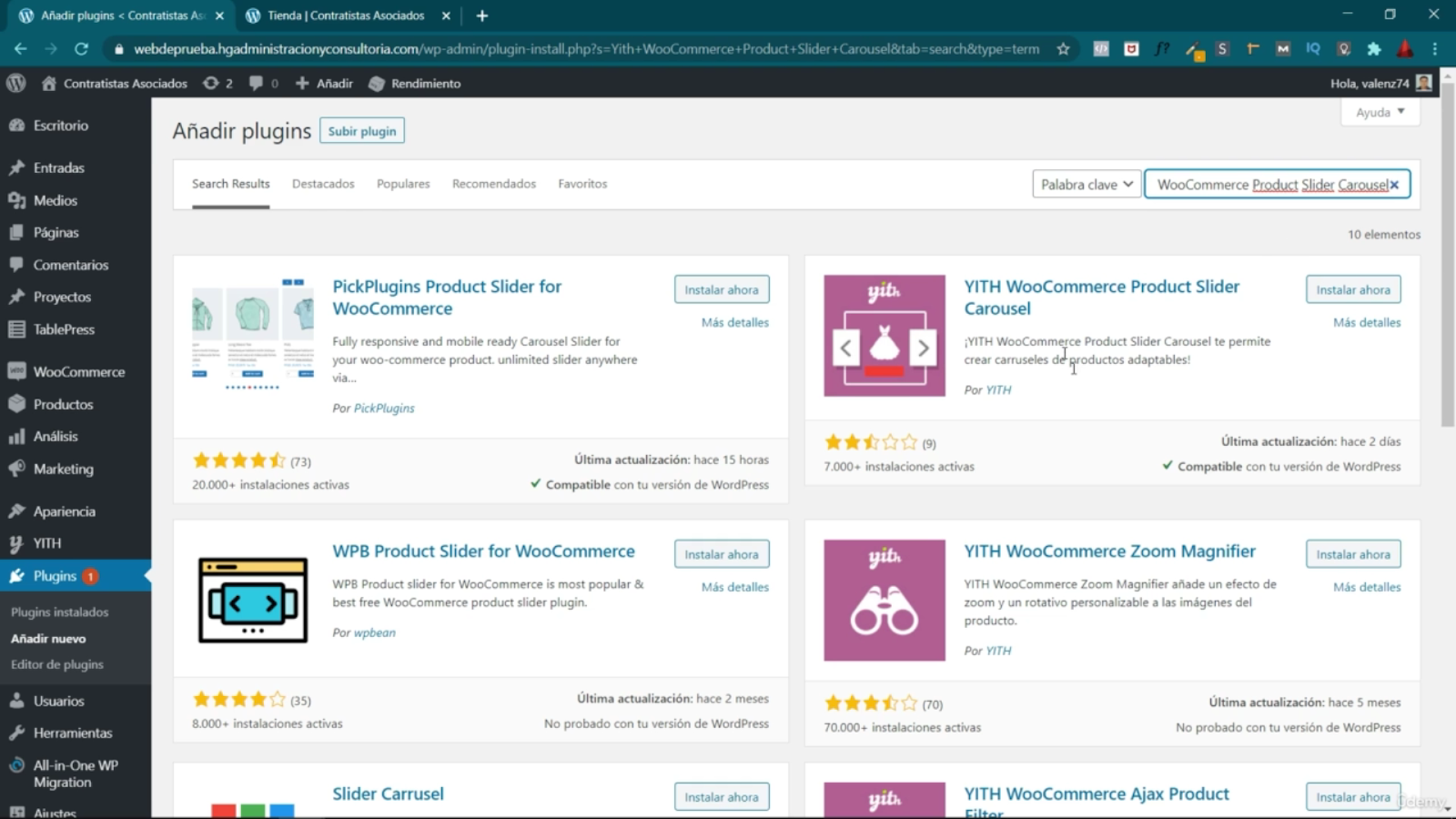Open Más detalles for PickPlugins Product Slider
The height and width of the screenshot is (819, 1456).
point(735,322)
